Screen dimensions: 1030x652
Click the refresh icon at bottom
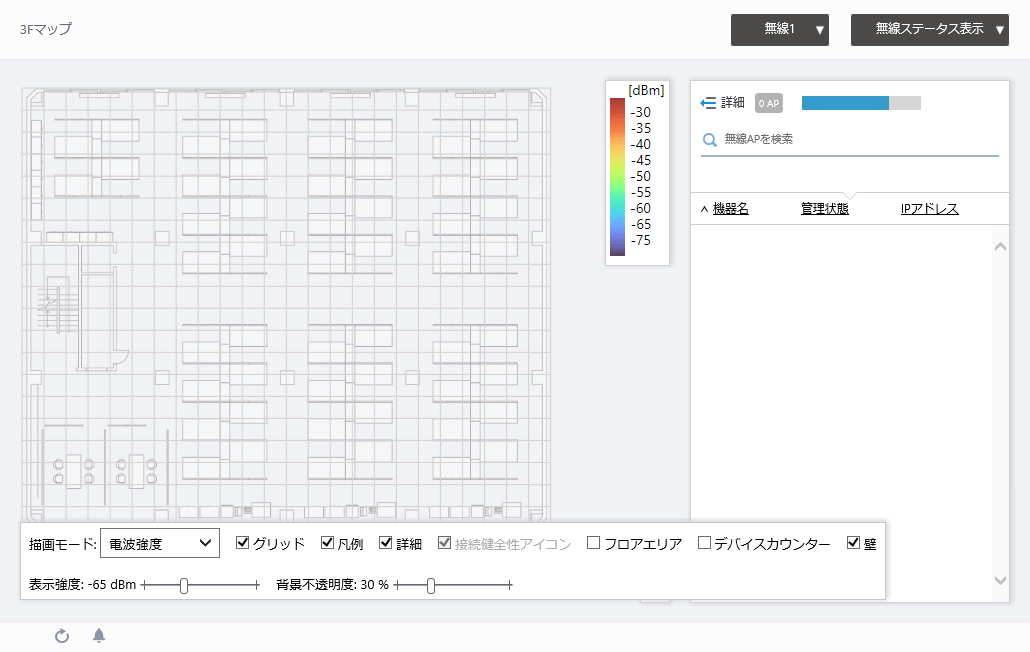pos(62,636)
